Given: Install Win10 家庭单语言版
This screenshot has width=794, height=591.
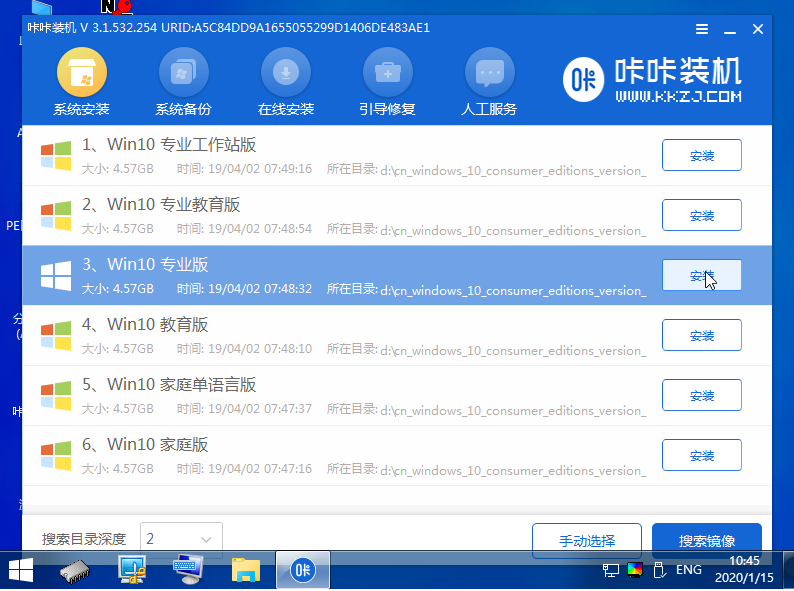Looking at the screenshot, I should pos(702,396).
